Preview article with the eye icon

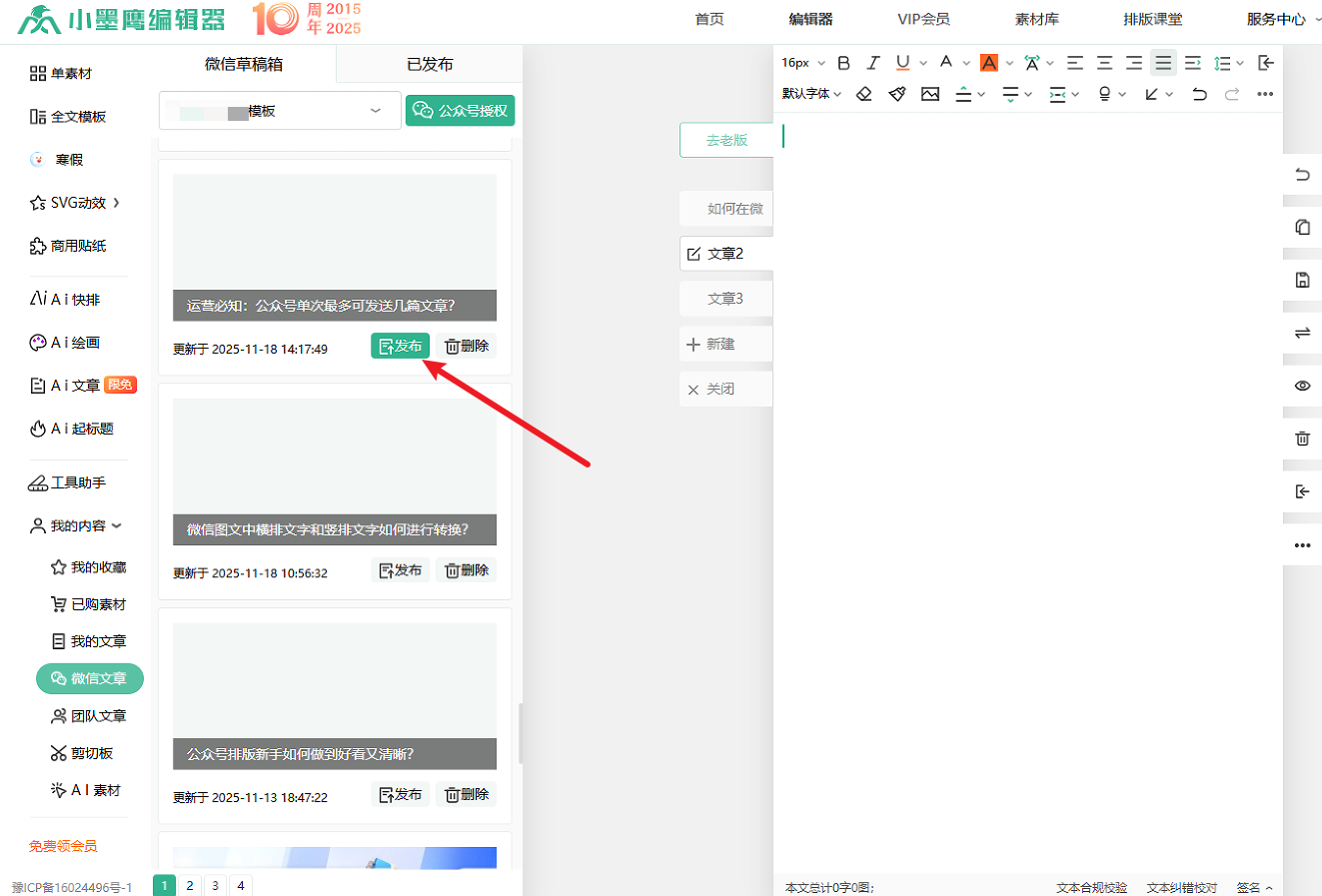[1302, 386]
